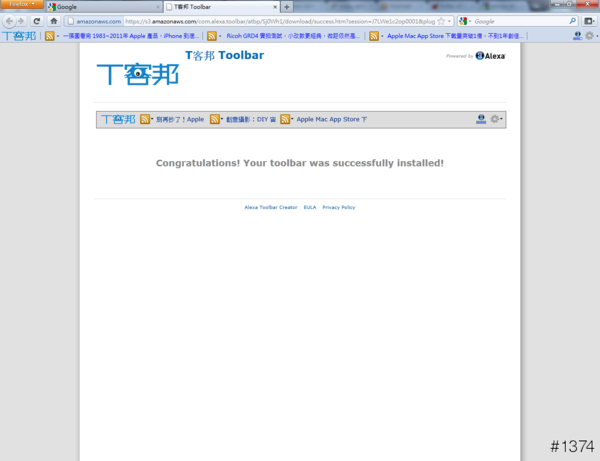Expand the first RSS feed dropdown in browser toolbar
The image size is (600, 461).
pyautogui.click(x=58, y=36)
